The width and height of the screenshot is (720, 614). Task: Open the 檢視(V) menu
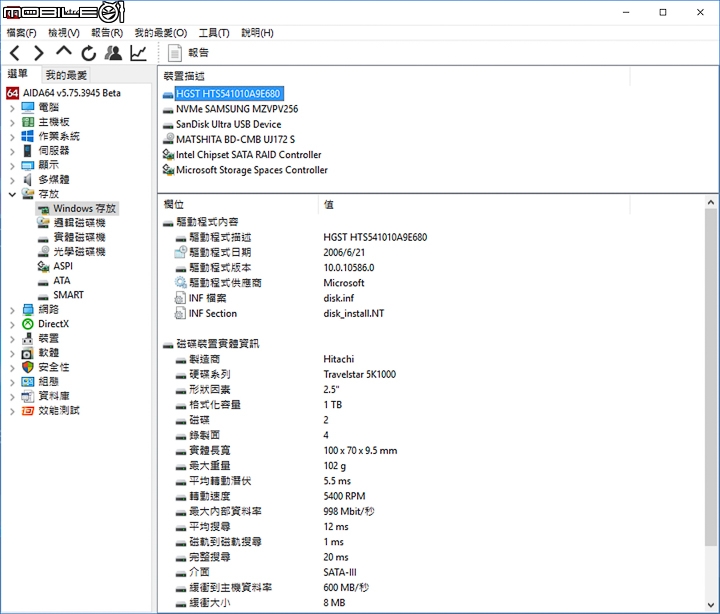[x=64, y=33]
